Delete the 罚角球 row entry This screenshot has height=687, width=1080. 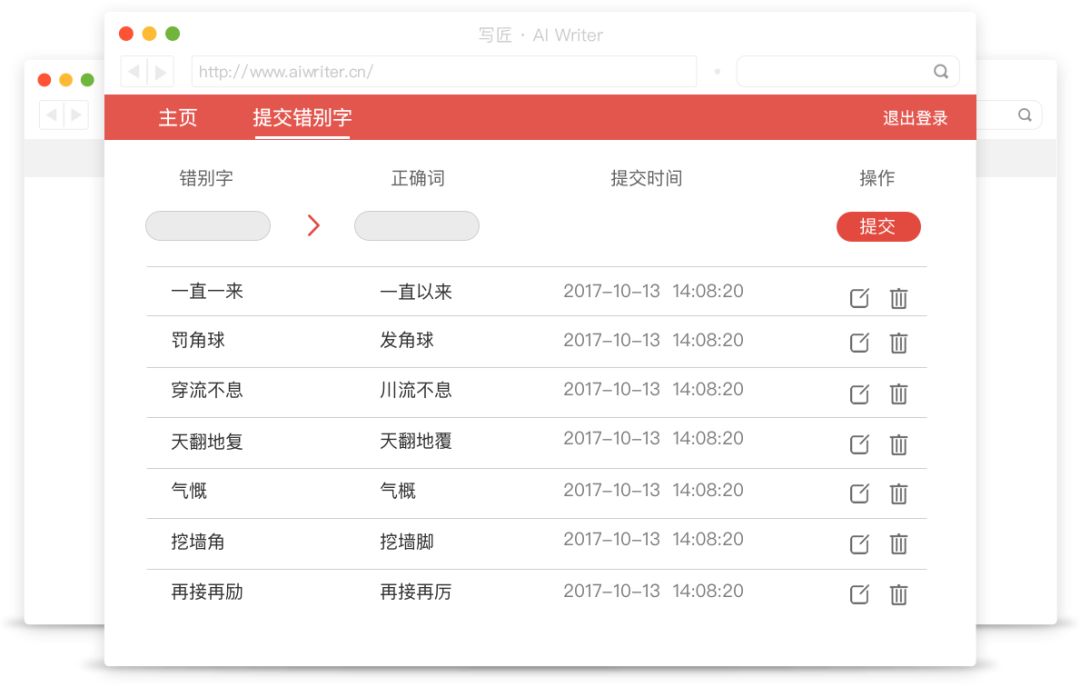click(898, 342)
